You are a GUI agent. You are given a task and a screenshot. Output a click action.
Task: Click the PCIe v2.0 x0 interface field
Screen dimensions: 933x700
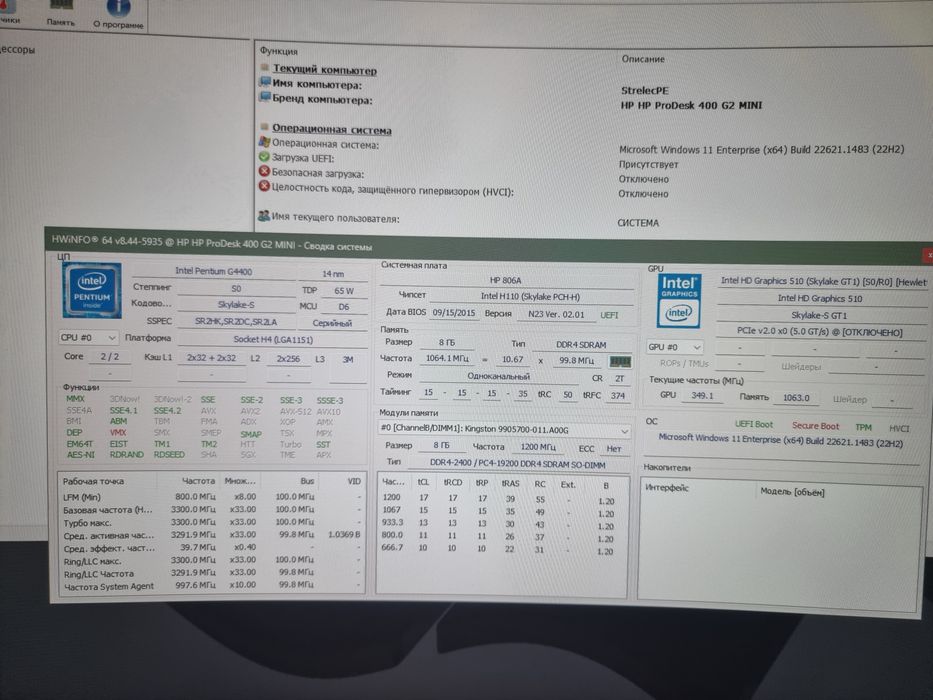click(820, 332)
